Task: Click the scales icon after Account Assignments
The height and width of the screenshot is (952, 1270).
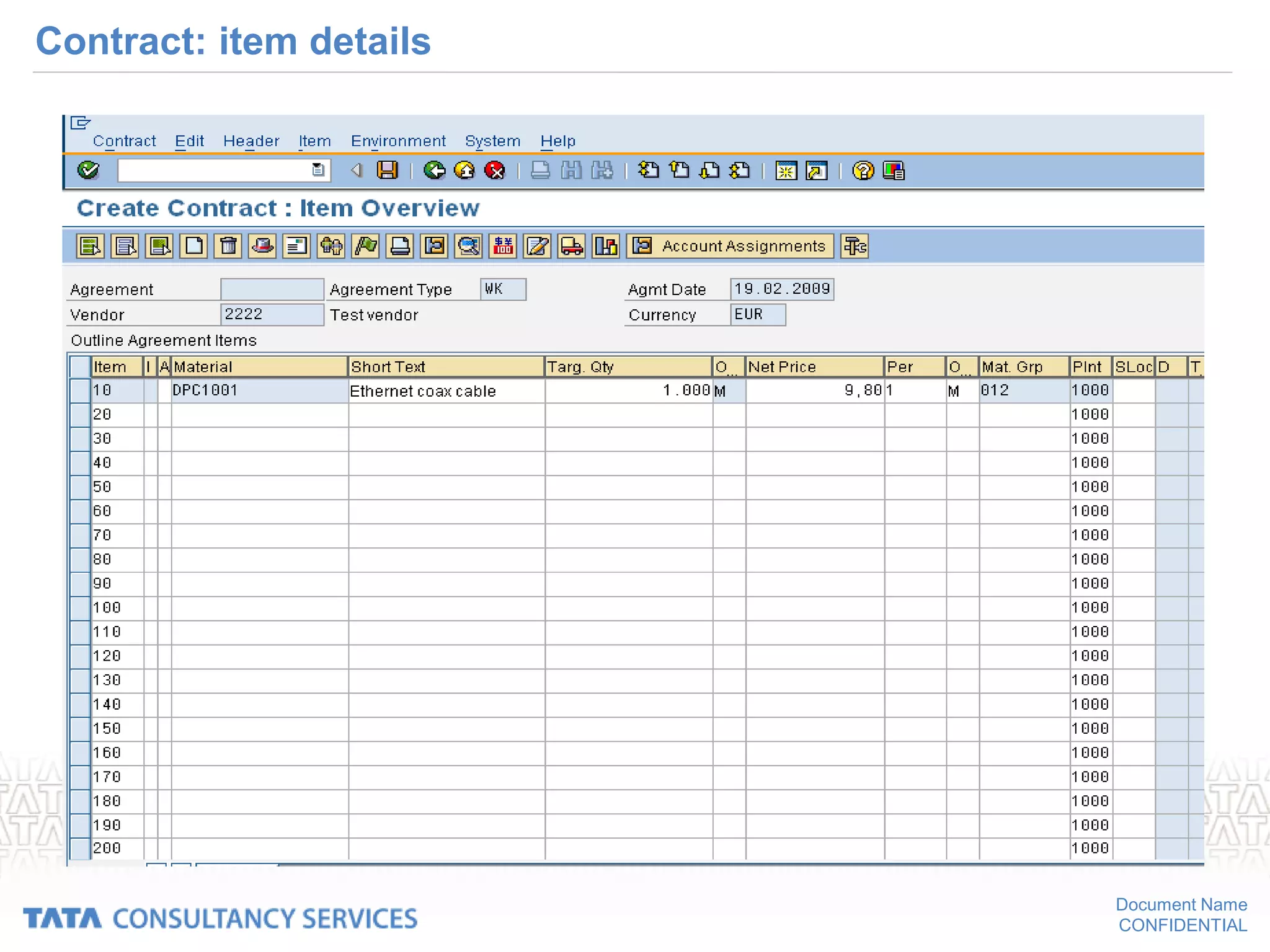Action: [855, 246]
